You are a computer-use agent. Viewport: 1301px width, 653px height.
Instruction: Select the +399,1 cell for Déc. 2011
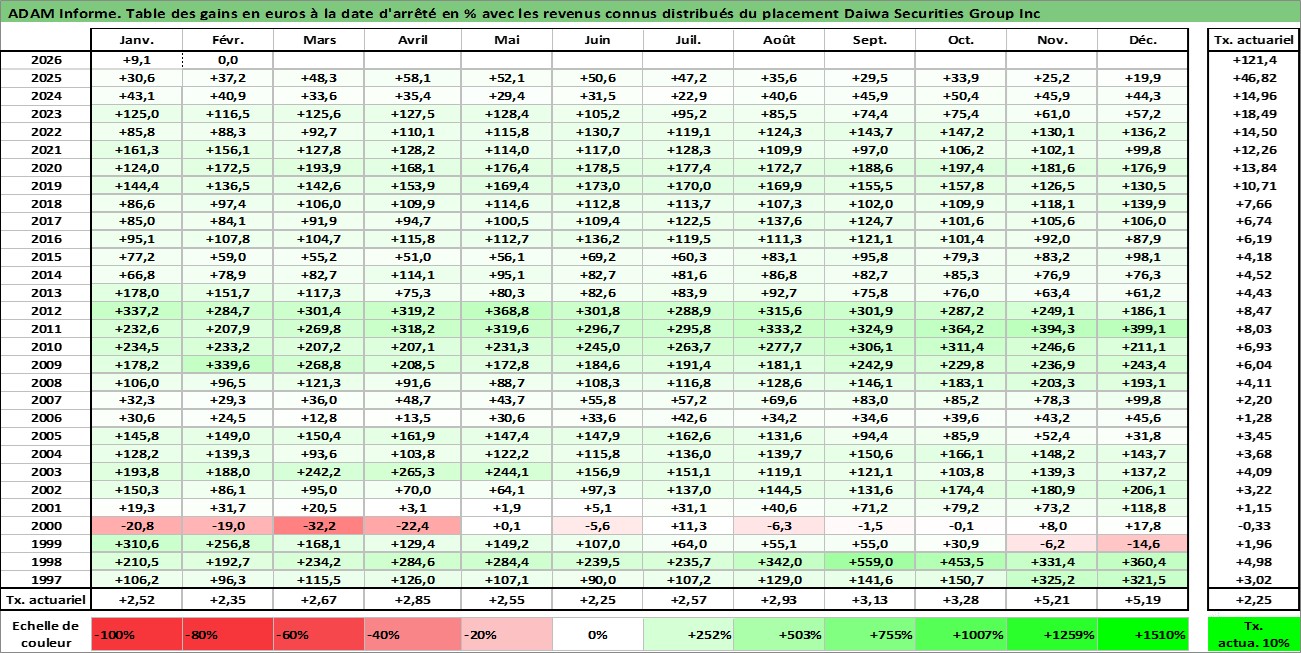[1143, 329]
